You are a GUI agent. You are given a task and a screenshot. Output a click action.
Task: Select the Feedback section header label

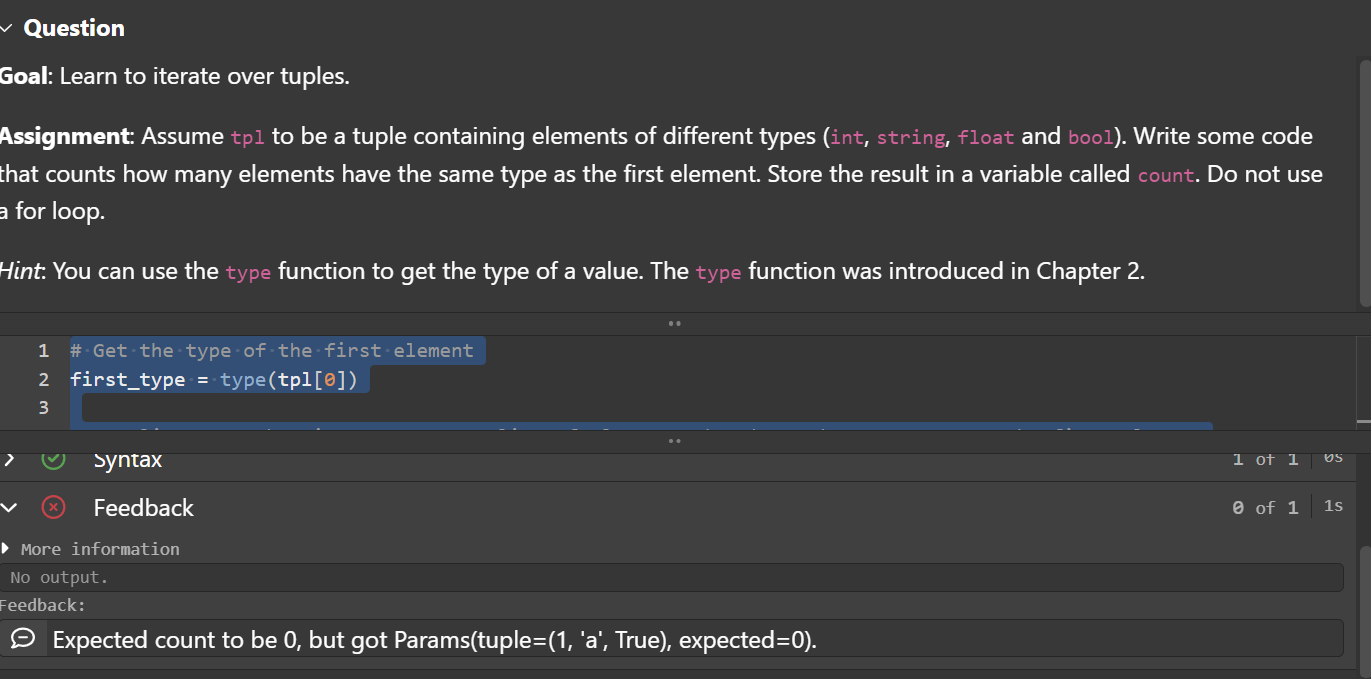(143, 507)
